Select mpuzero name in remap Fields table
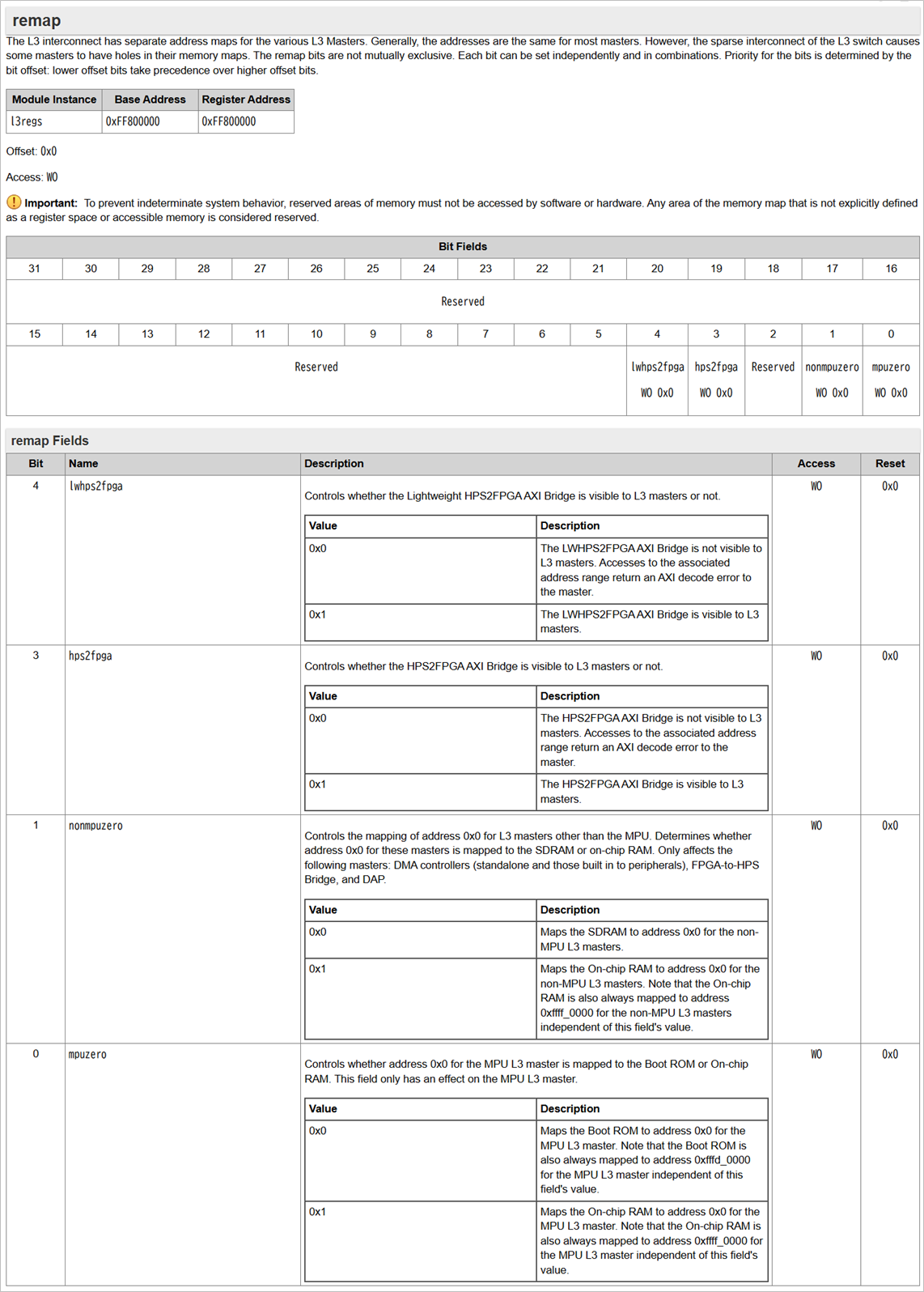 pyautogui.click(x=87, y=1055)
